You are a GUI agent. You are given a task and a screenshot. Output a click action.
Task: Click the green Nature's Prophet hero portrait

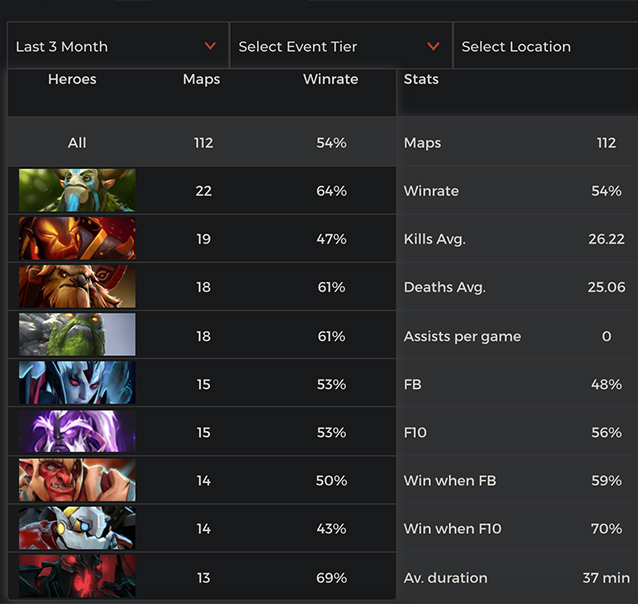(x=77, y=191)
